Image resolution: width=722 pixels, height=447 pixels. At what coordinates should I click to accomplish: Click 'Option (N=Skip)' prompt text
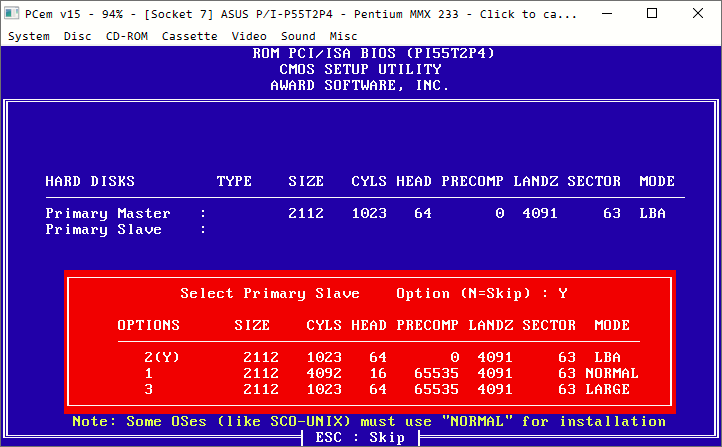pos(463,294)
